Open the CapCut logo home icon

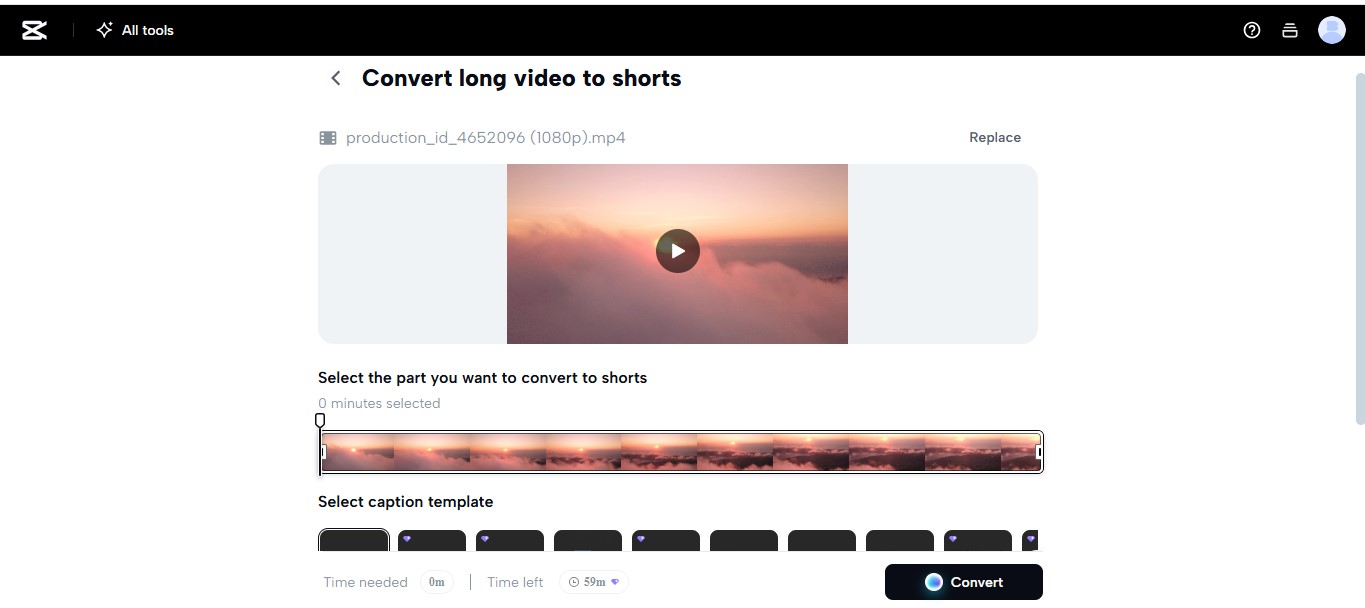(33, 29)
